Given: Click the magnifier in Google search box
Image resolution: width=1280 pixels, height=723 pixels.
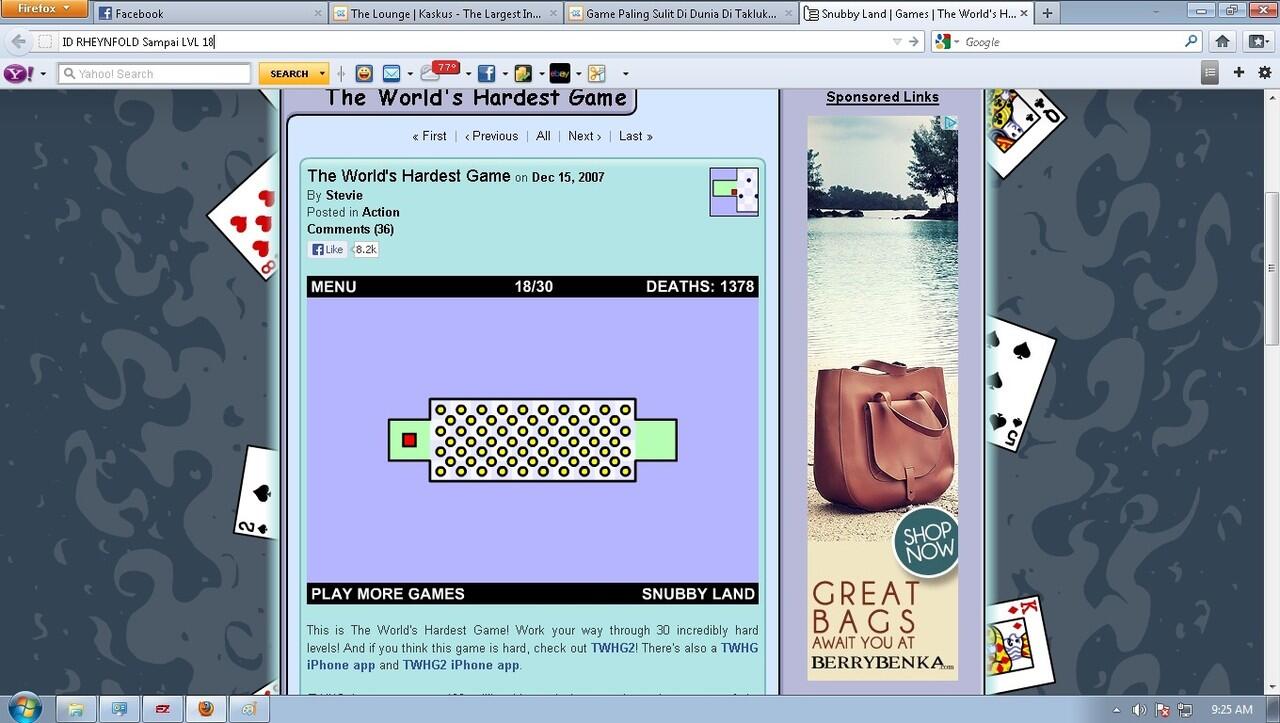Looking at the screenshot, I should pos(1191,42).
